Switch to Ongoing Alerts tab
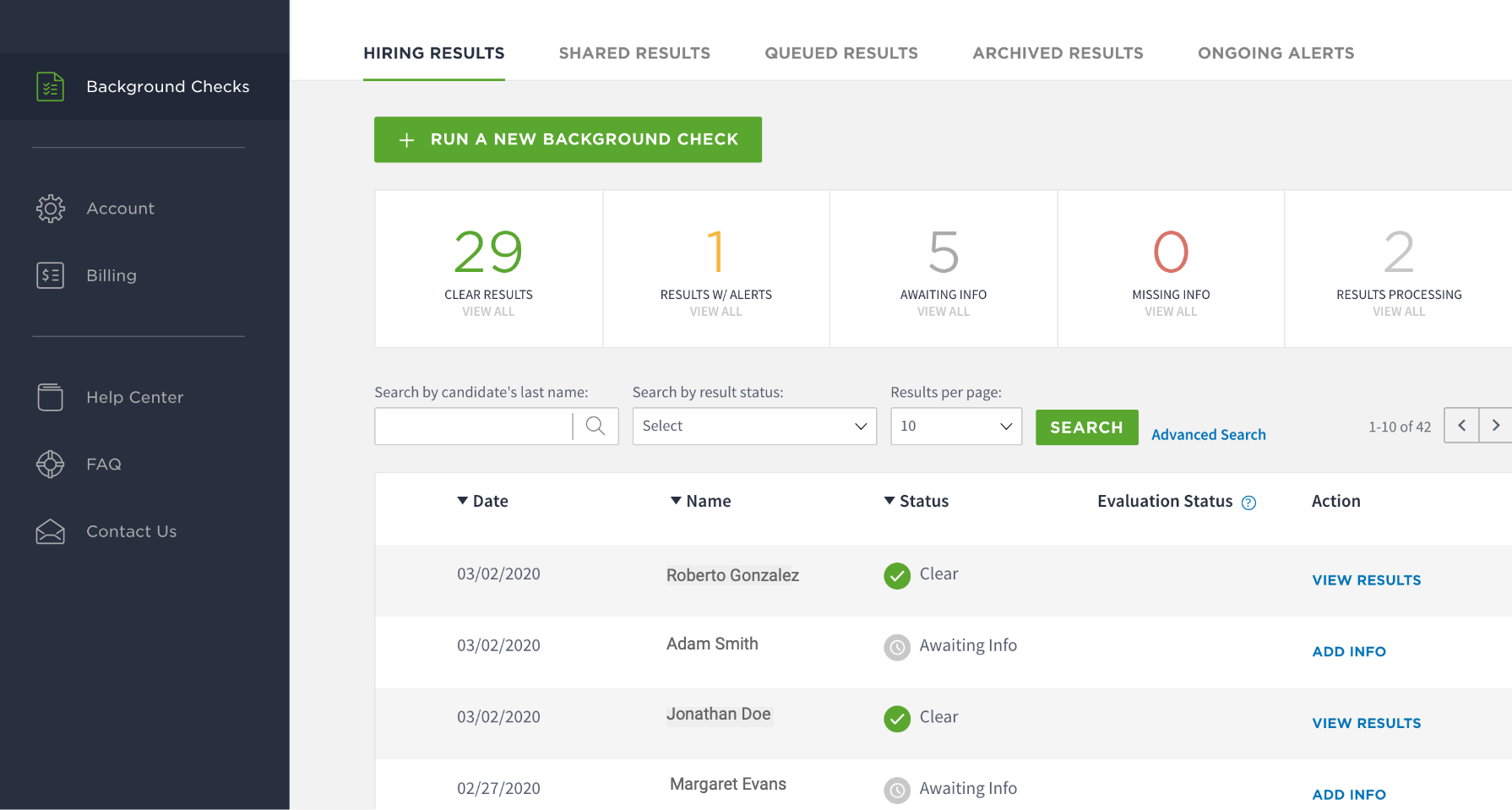The height and width of the screenshot is (810, 1512). pos(1275,53)
